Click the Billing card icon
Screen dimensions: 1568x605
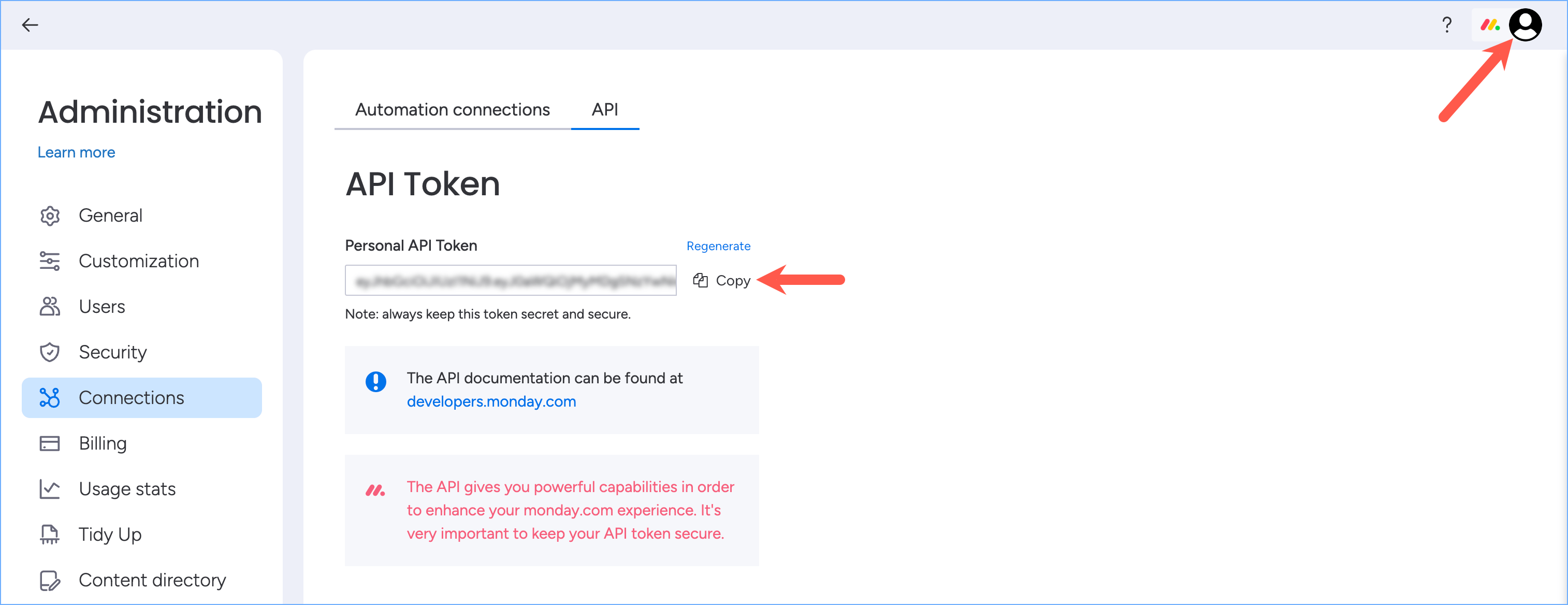click(x=50, y=443)
